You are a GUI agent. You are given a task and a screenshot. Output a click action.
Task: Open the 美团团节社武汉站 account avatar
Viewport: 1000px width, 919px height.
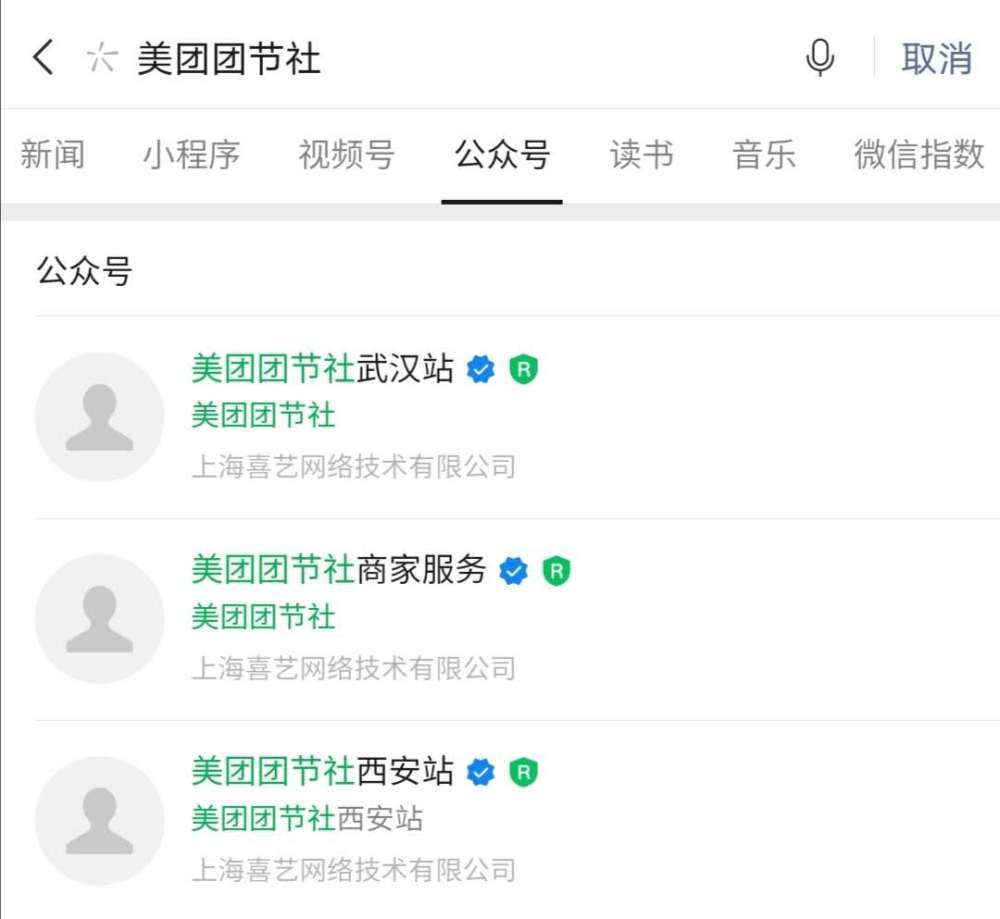(99, 417)
